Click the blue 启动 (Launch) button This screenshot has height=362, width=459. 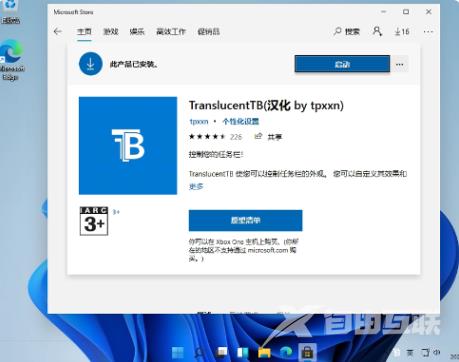point(342,64)
